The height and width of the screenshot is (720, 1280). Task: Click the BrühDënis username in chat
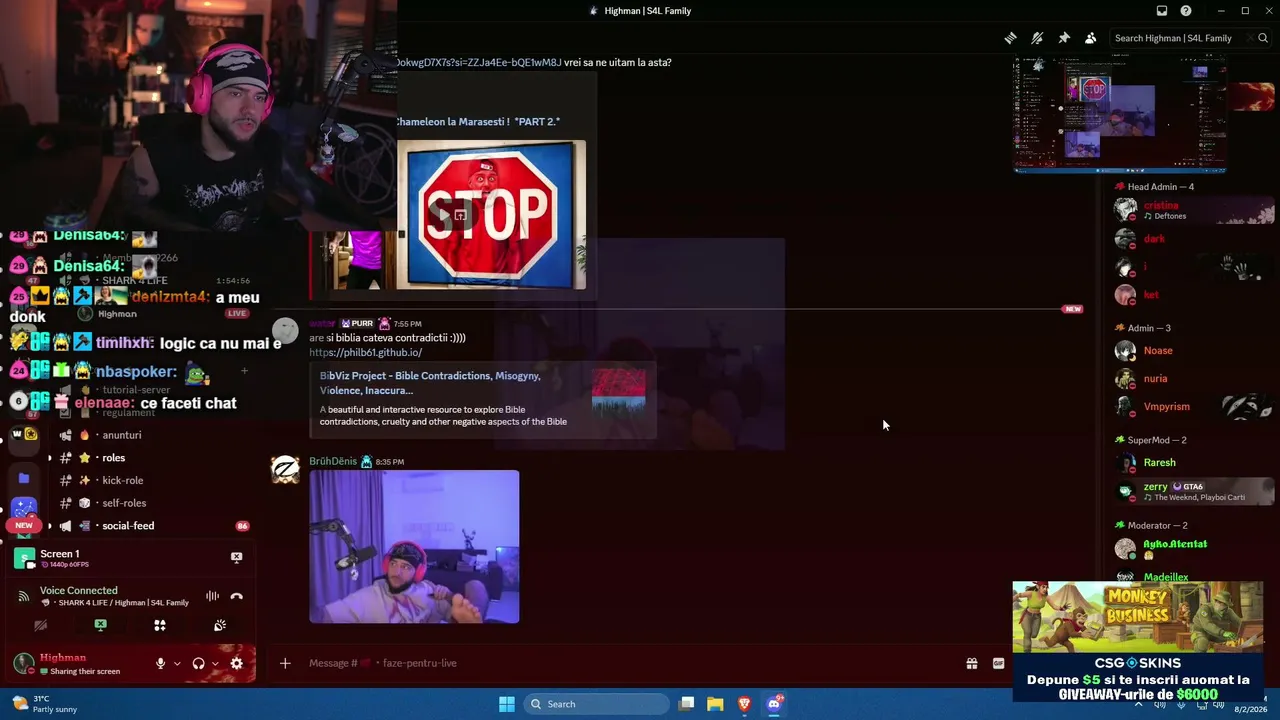click(x=333, y=461)
